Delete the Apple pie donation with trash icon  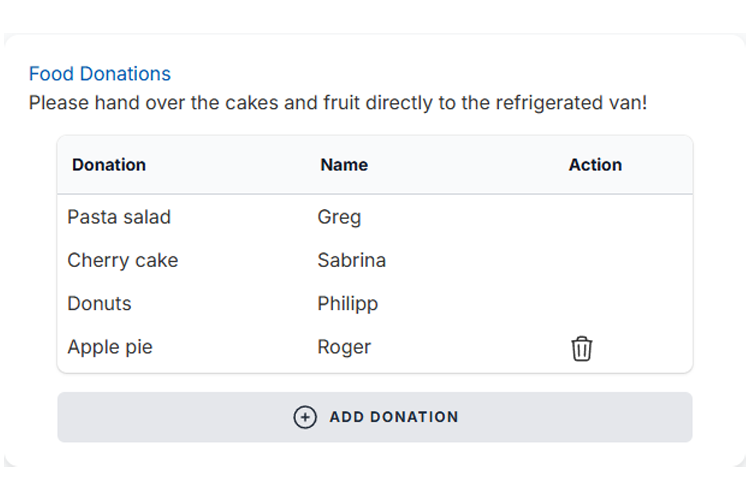tap(582, 348)
